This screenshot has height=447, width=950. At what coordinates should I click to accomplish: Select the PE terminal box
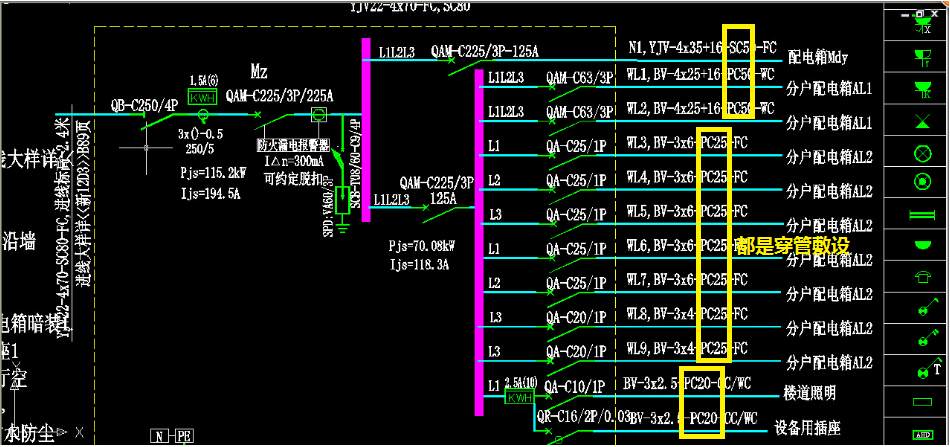tap(184, 435)
